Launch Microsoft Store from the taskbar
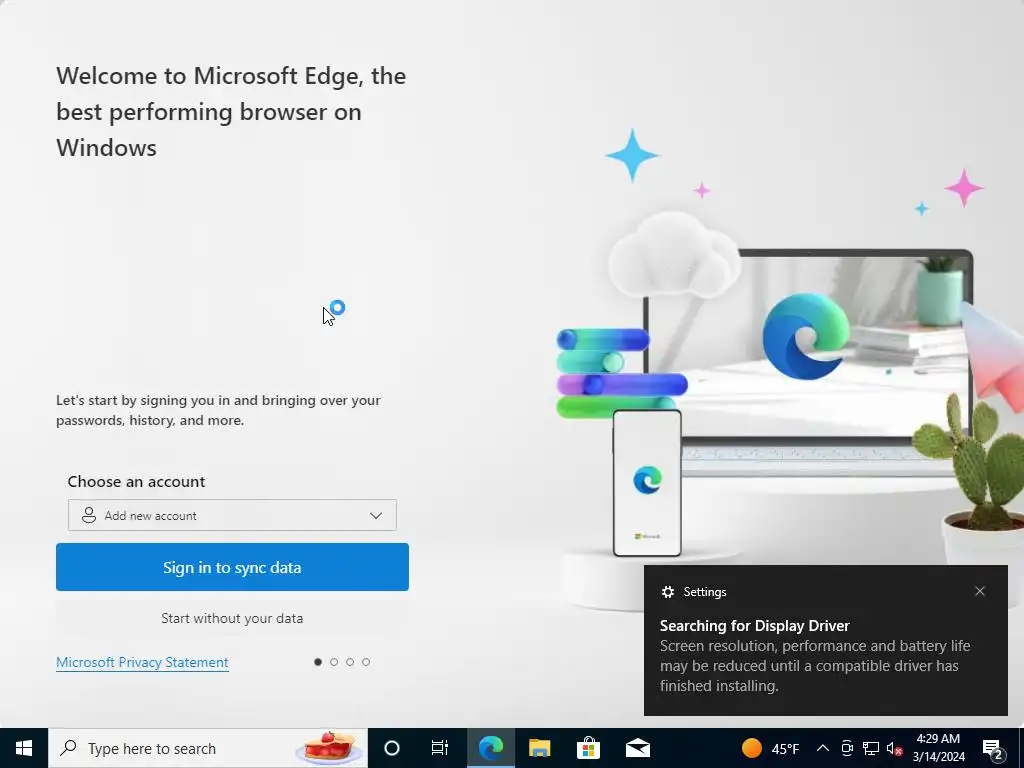The image size is (1024, 768). 588,748
